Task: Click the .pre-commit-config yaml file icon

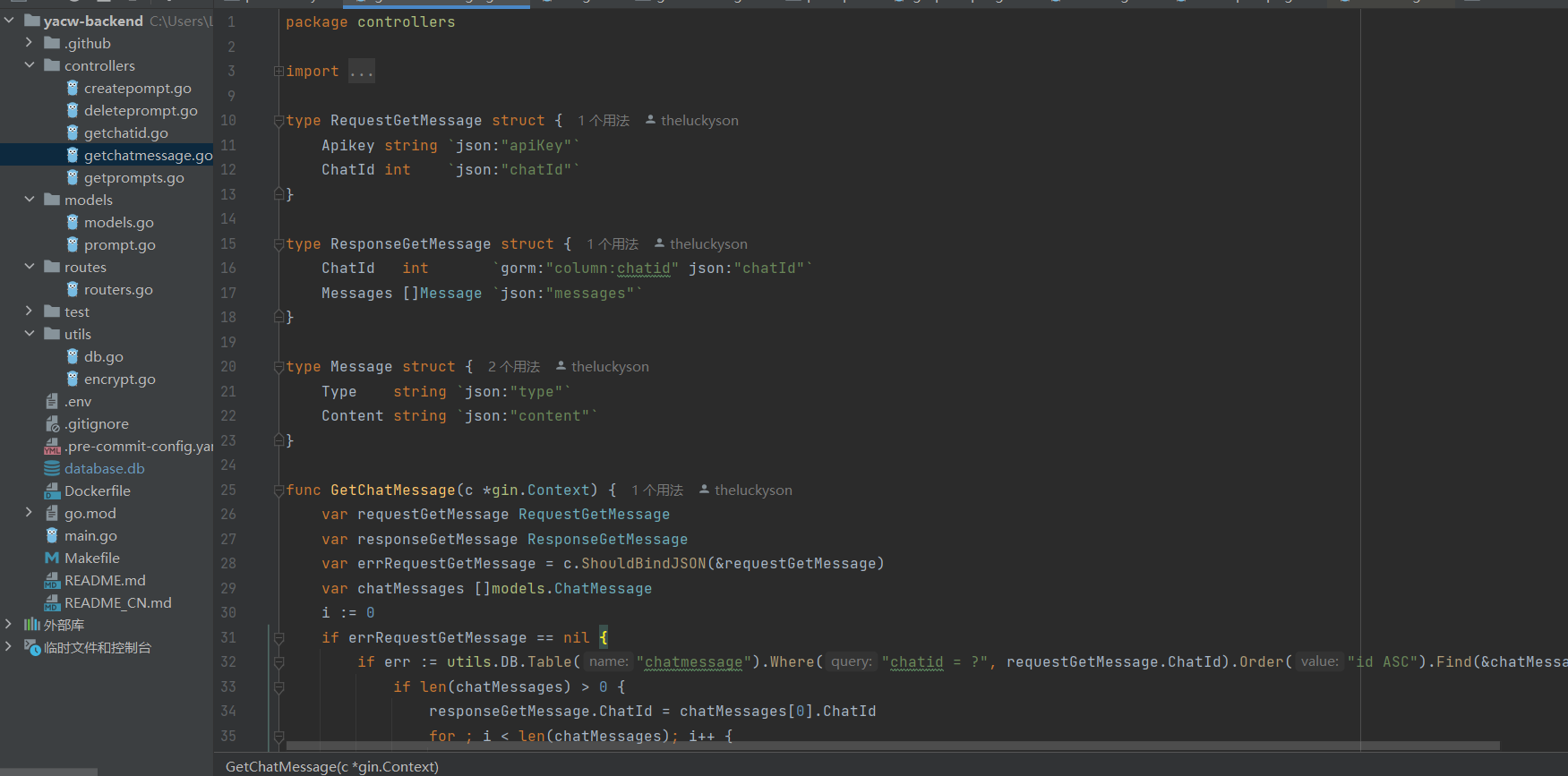Action: (52, 446)
